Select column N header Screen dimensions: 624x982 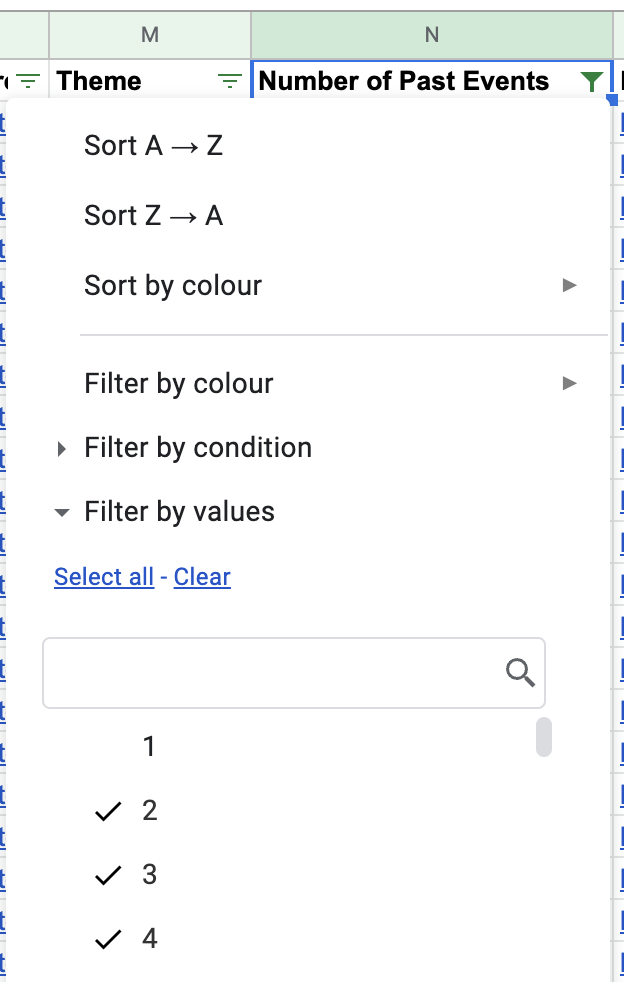[432, 35]
